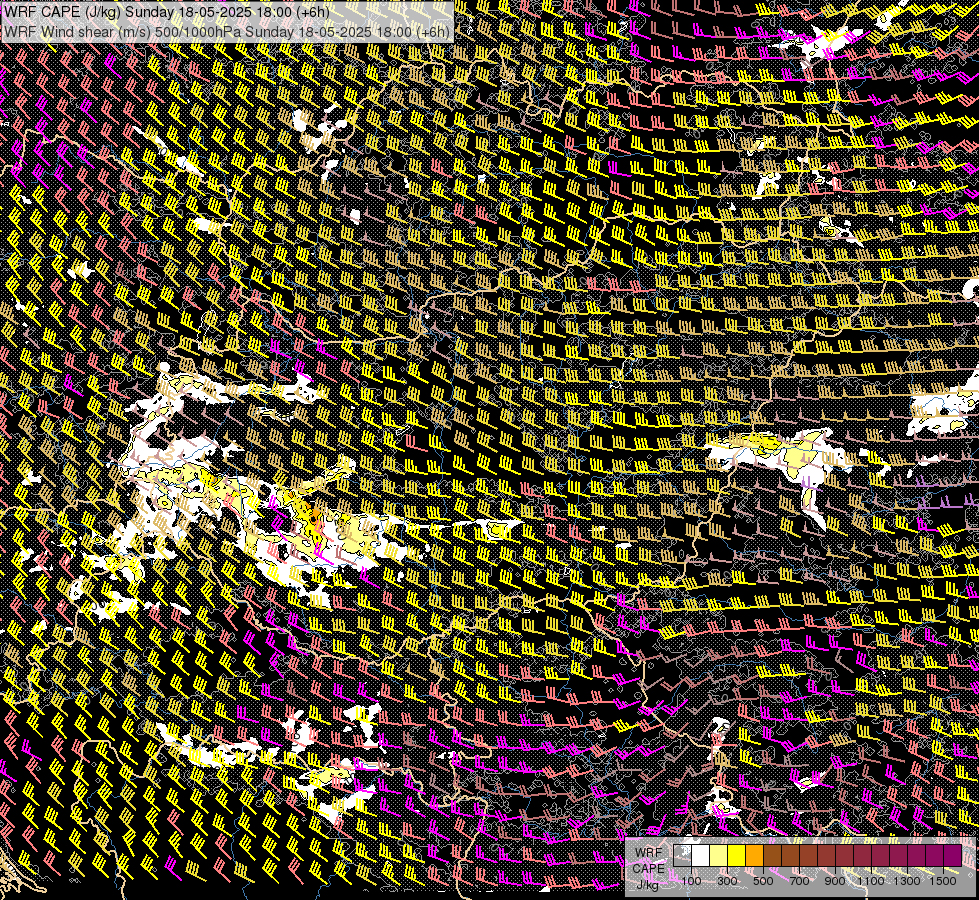Select the orange legend swatch
979x900 pixels.
point(754,855)
